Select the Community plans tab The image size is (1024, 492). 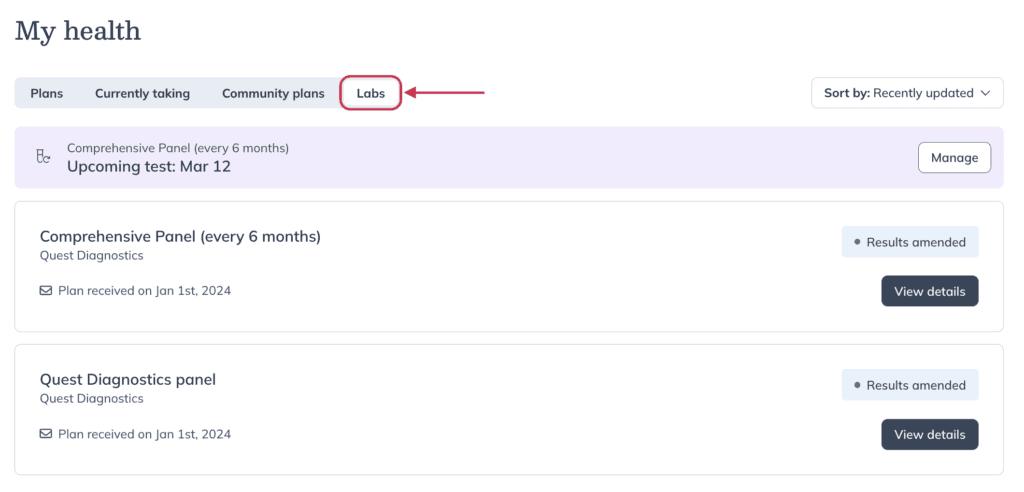pos(273,93)
